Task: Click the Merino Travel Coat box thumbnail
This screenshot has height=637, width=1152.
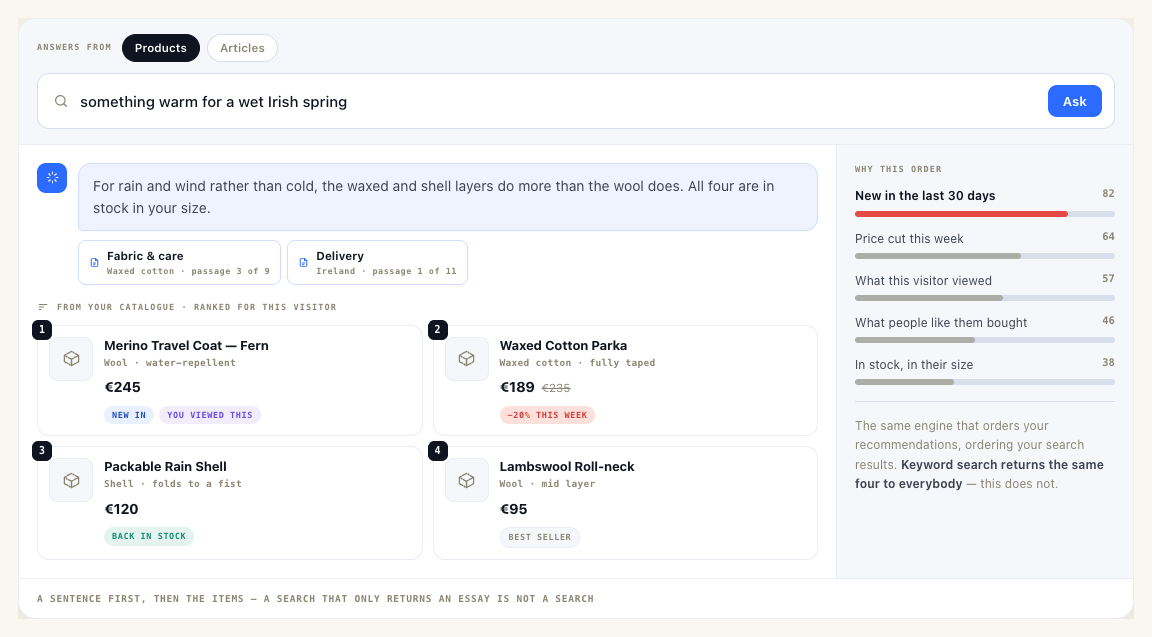Action: [x=71, y=359]
